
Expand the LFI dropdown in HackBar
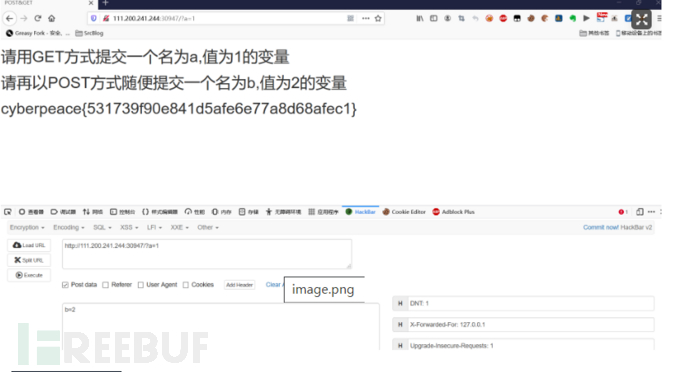click(x=154, y=227)
